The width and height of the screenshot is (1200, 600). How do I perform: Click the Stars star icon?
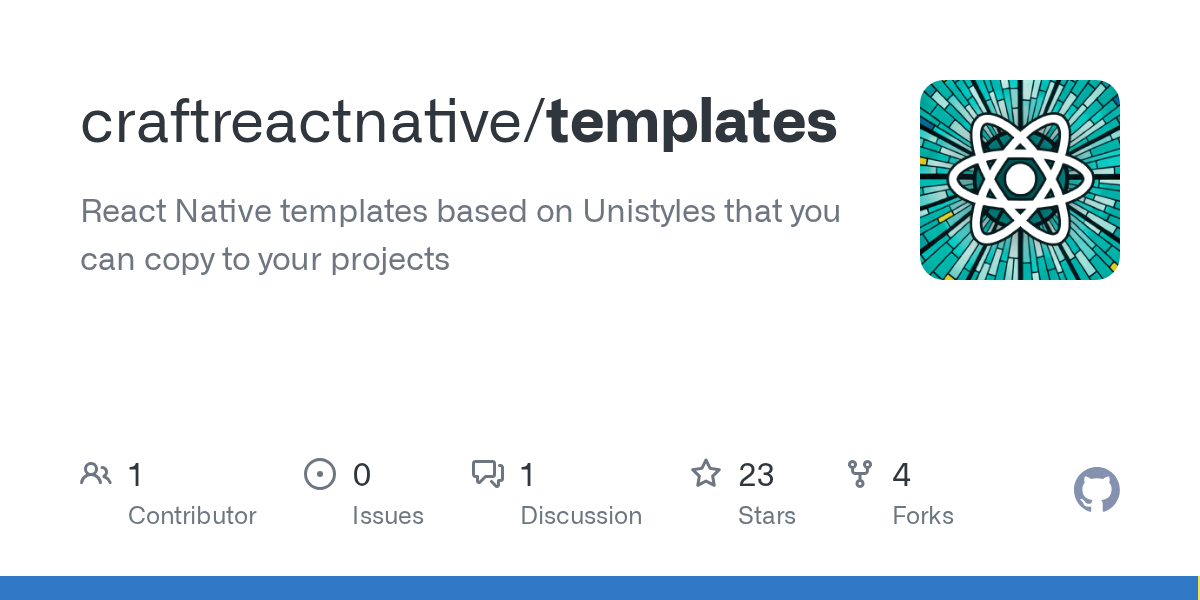click(x=706, y=474)
